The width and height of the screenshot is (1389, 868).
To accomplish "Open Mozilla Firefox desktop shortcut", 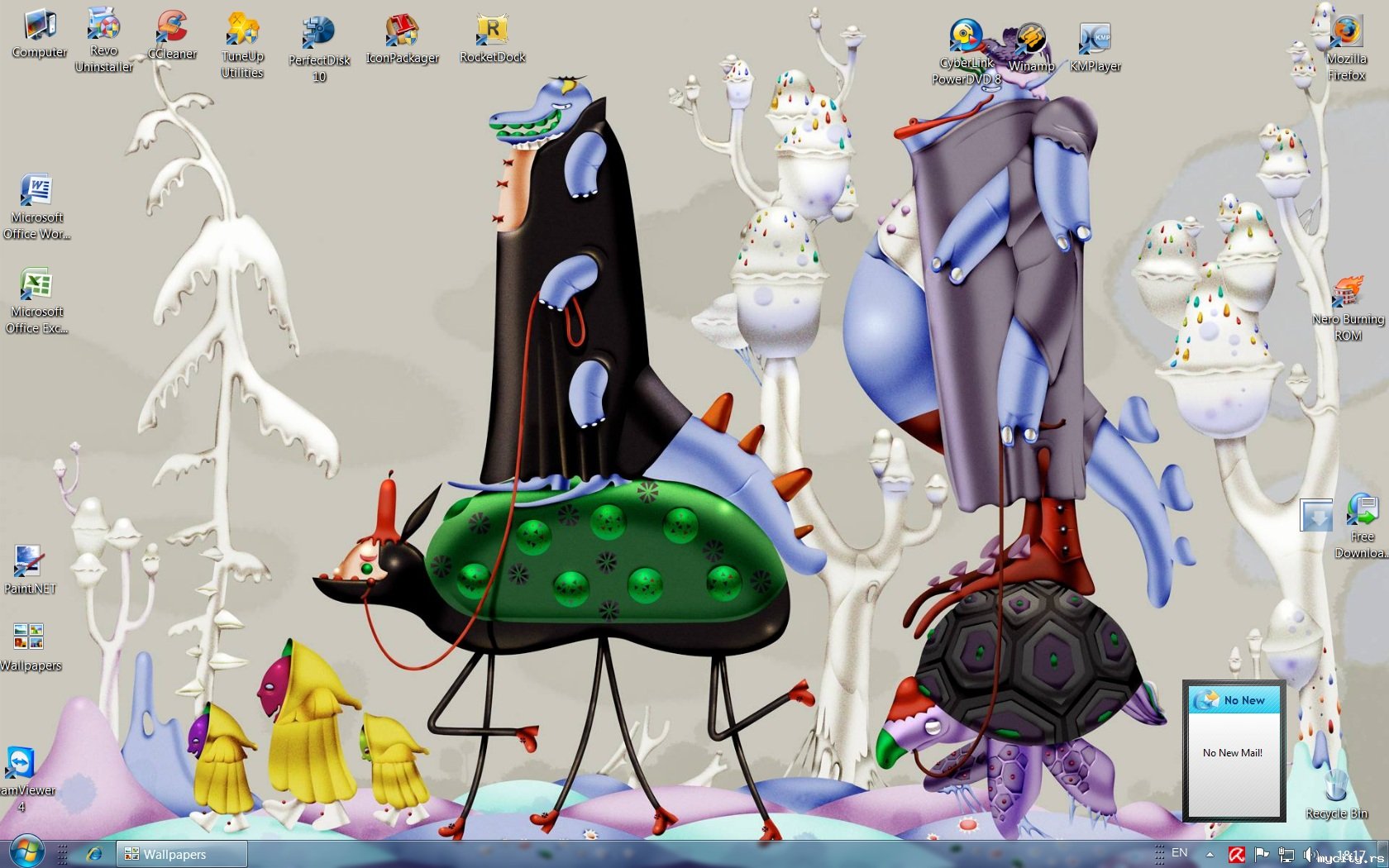I will point(1347,48).
